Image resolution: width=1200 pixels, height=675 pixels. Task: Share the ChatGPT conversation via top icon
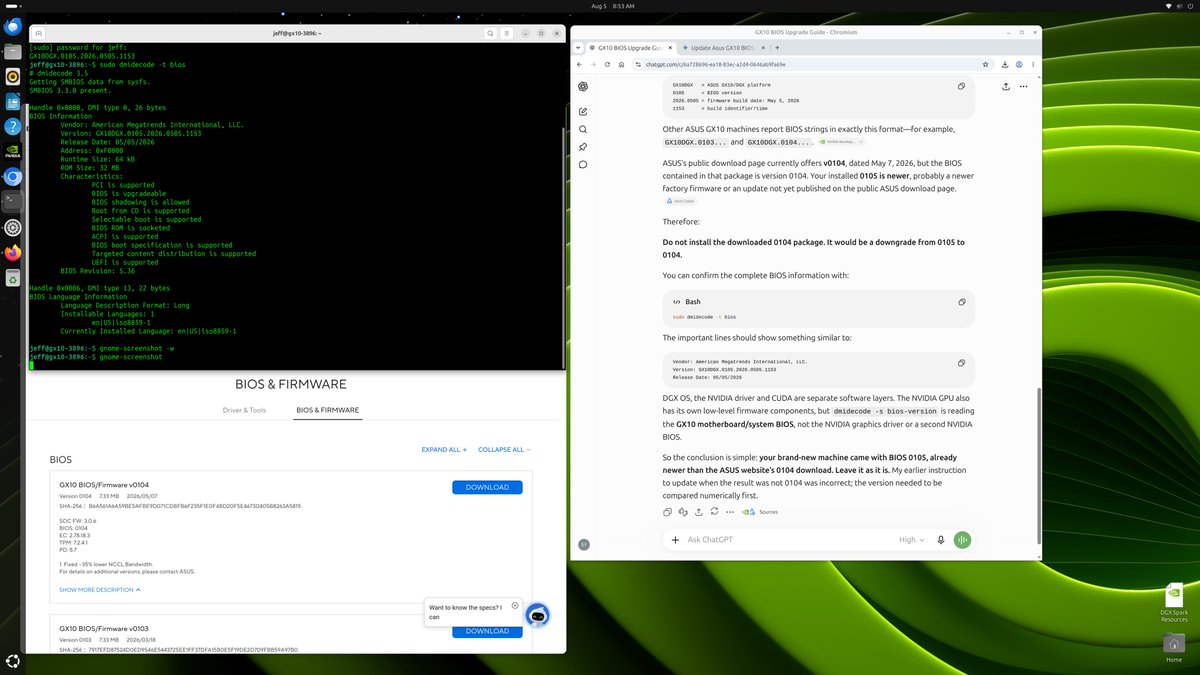1005,86
